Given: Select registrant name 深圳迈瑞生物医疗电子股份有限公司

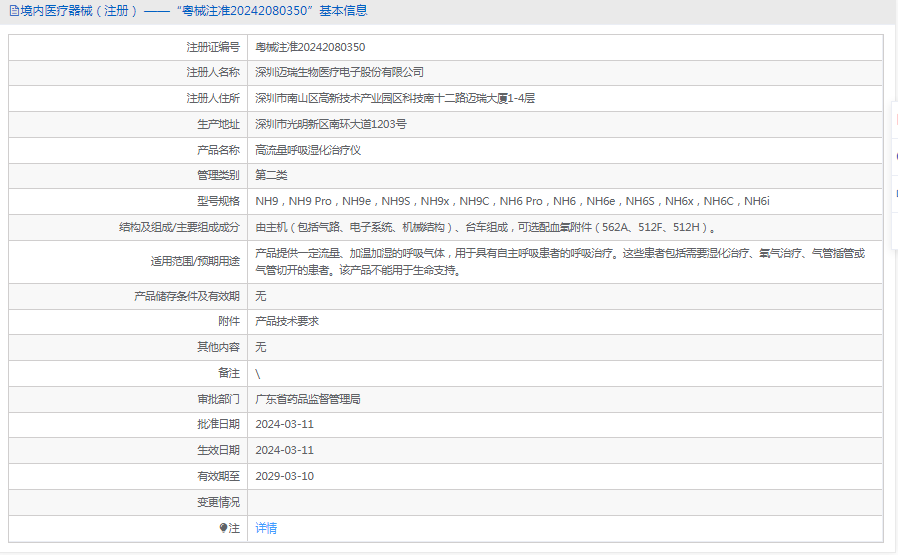Looking at the screenshot, I should click(339, 72).
